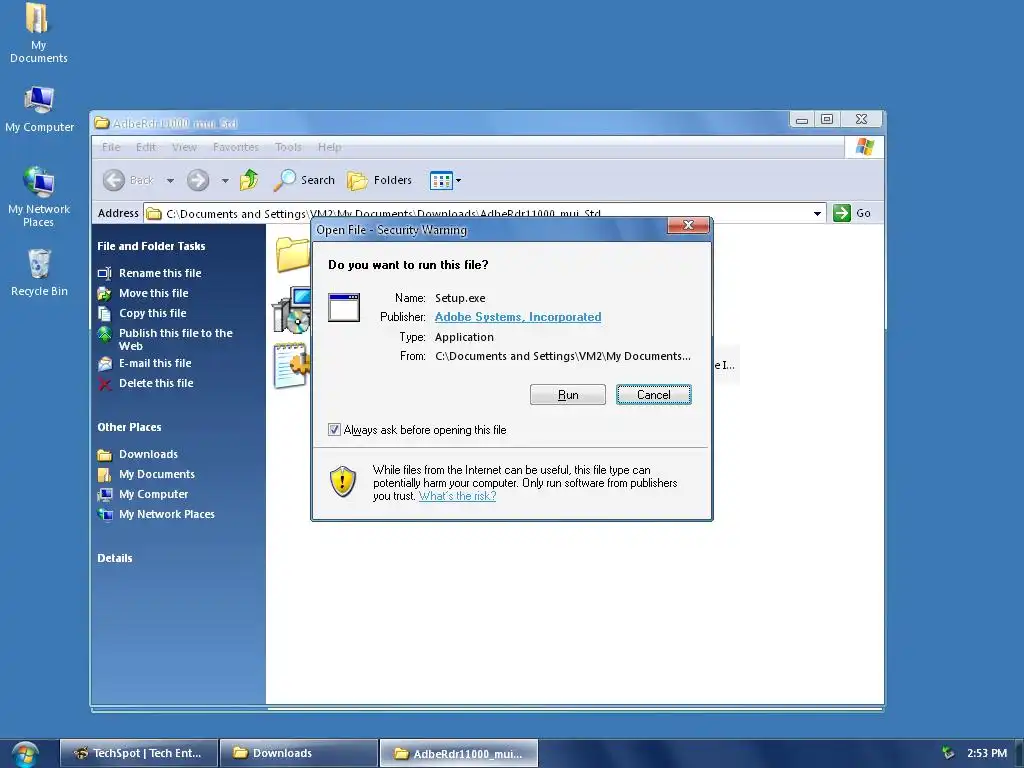Open the Recycle Bin desktop icon

tap(39, 273)
